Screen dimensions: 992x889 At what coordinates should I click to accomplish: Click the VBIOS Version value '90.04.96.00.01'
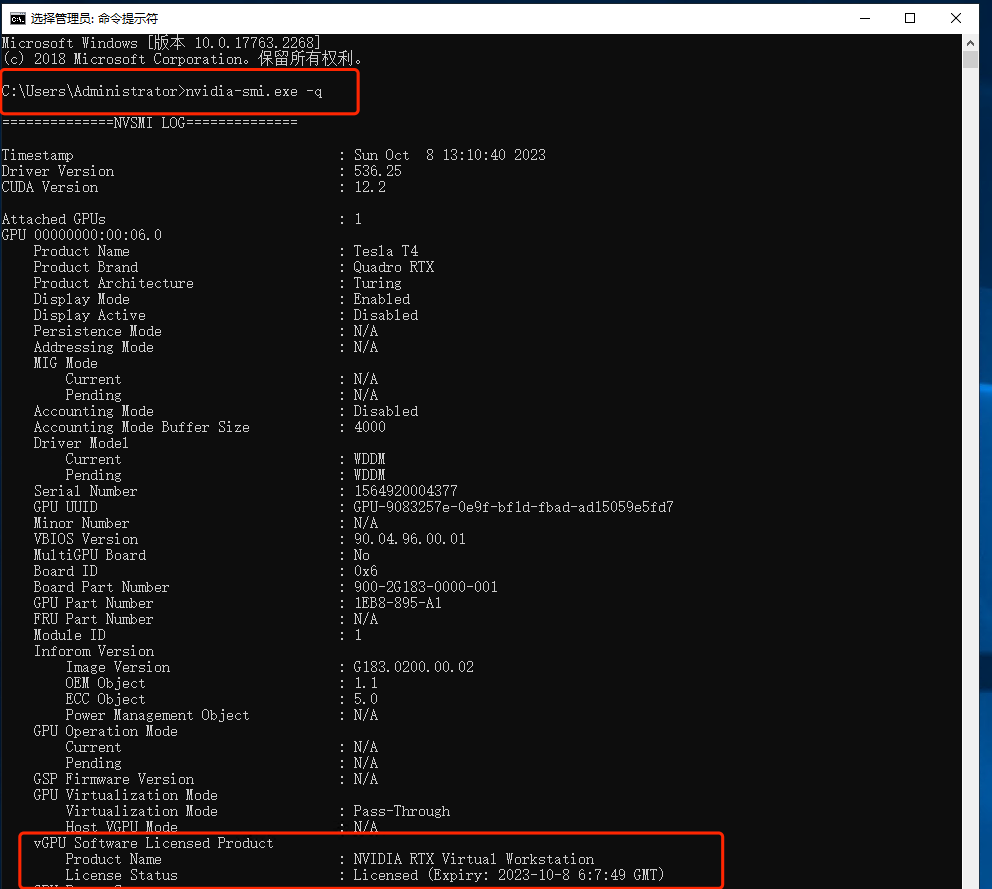click(x=410, y=539)
